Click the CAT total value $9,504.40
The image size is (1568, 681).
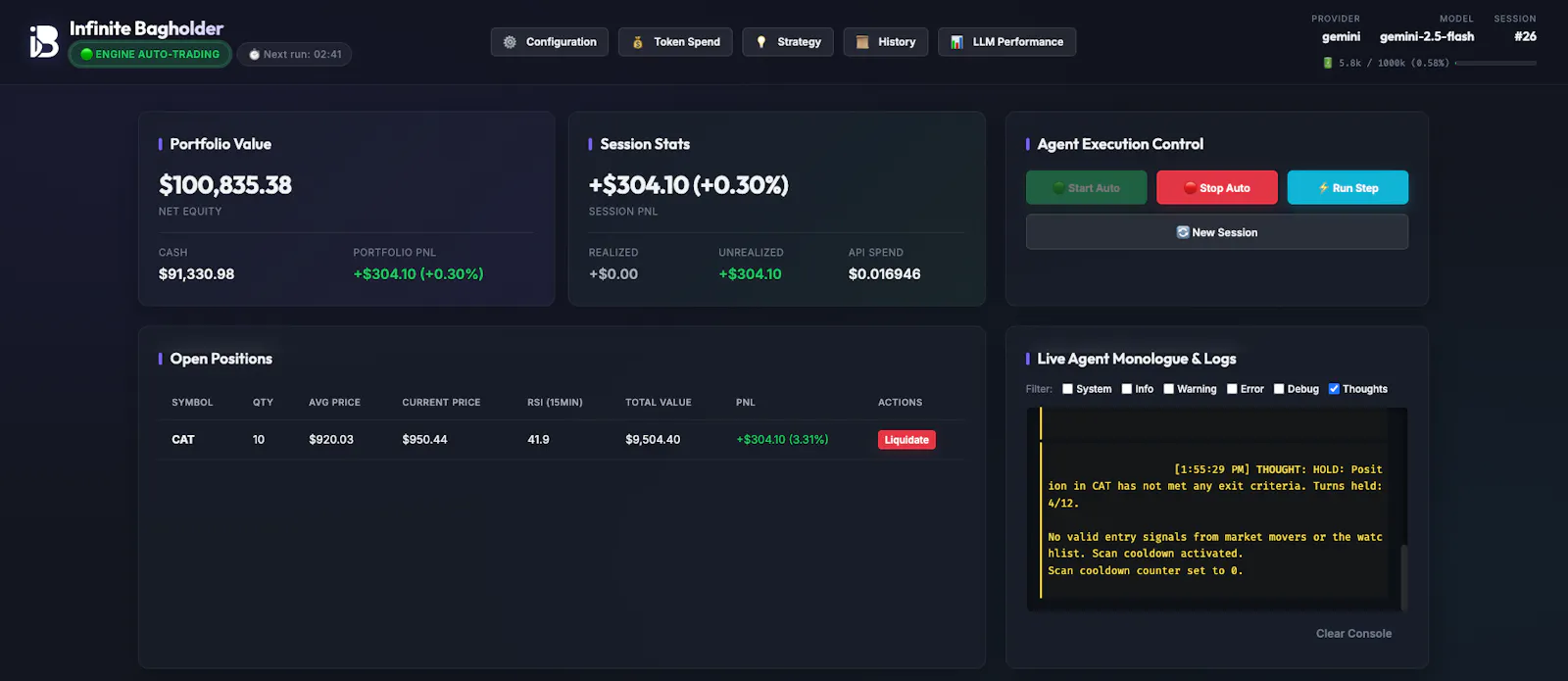click(653, 440)
